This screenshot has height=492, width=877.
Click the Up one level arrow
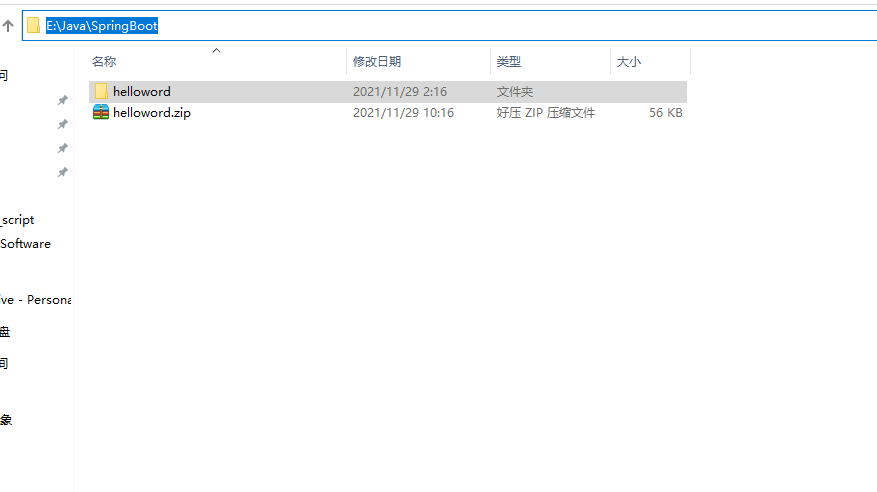pyautogui.click(x=8, y=26)
